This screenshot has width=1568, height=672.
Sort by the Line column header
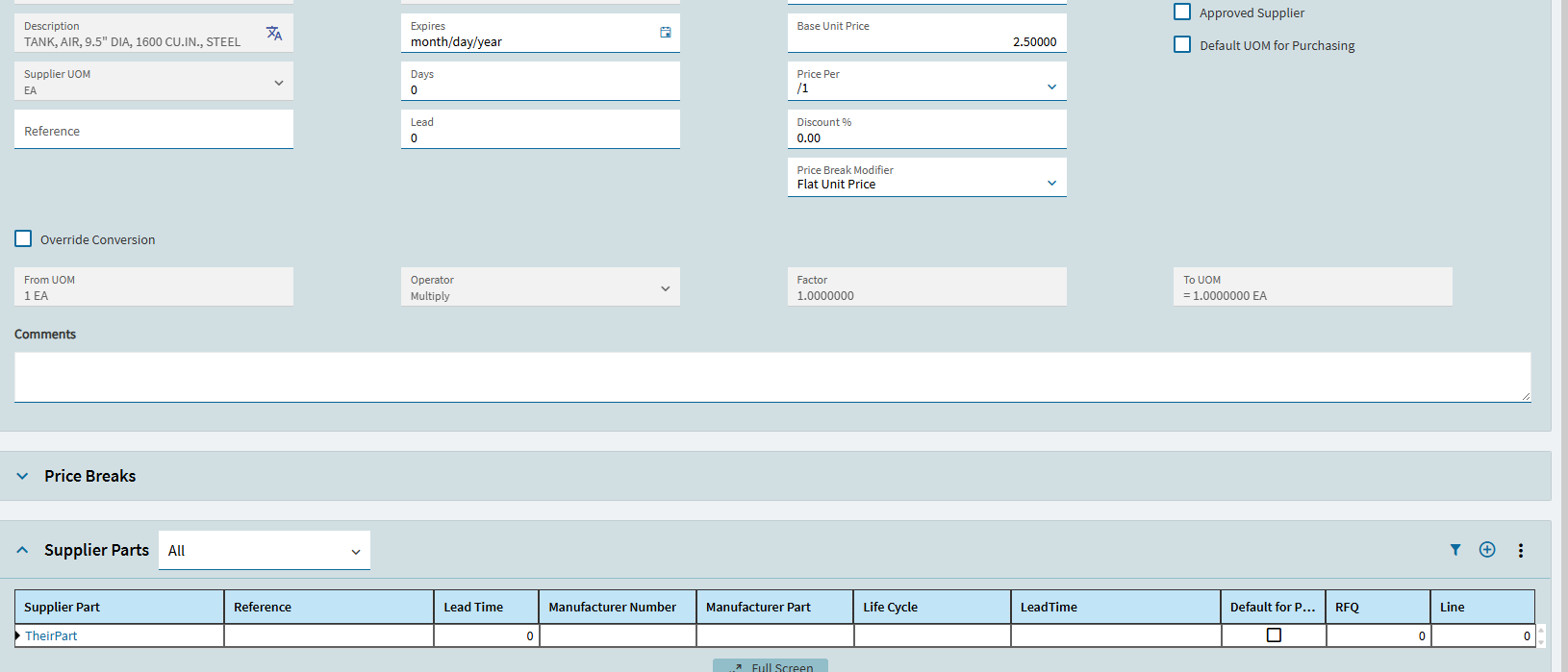(1483, 607)
